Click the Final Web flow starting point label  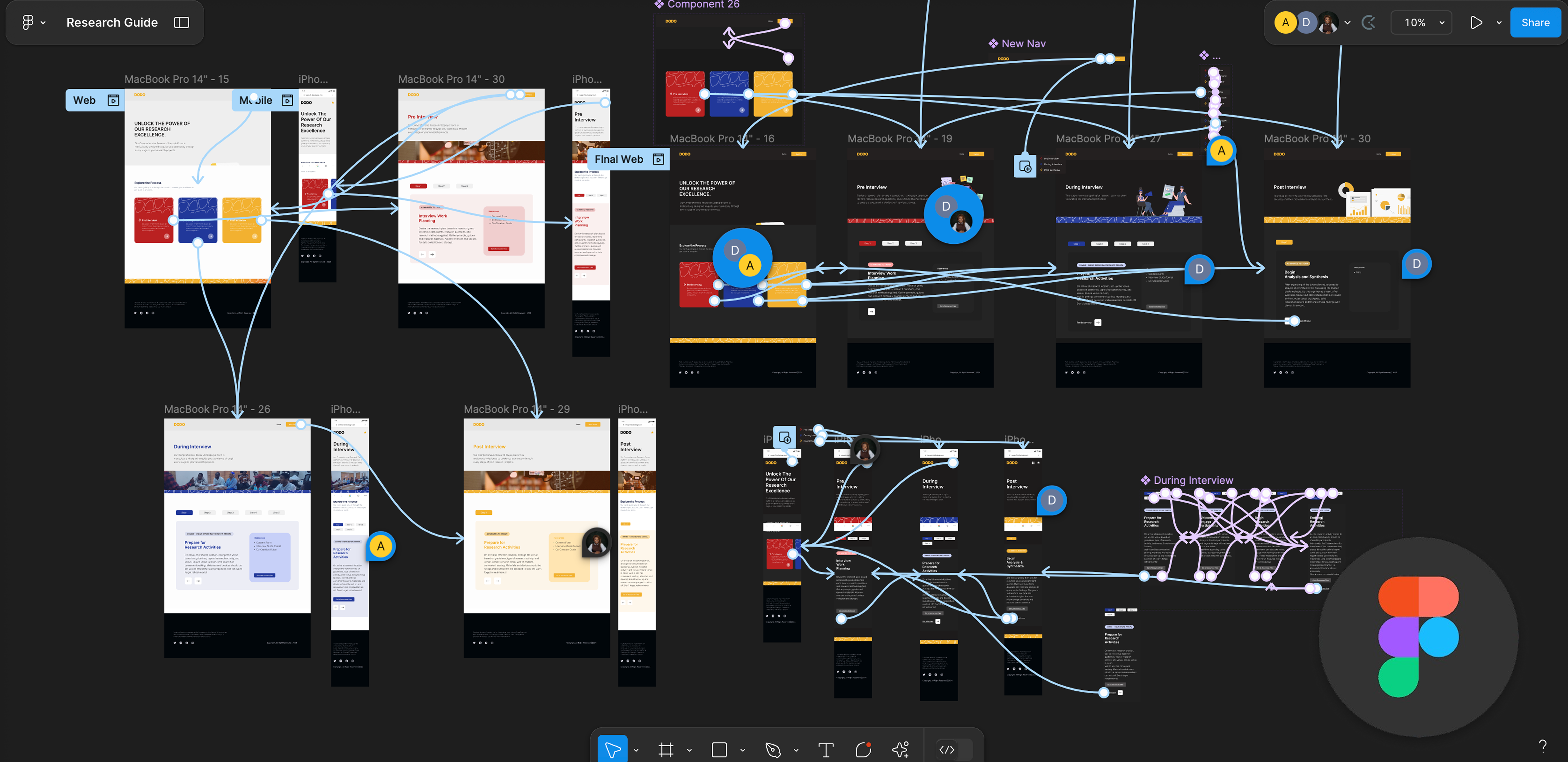(619, 159)
